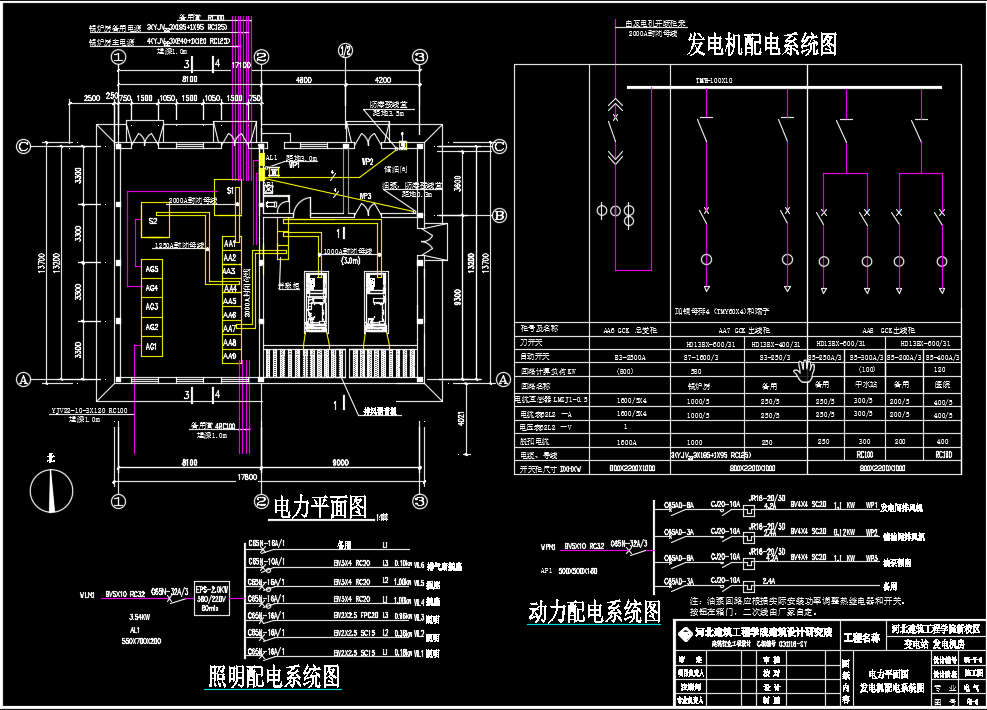This screenshot has height=710, width=987.
Task: Select the 4021 dimension text
Action: (461, 419)
